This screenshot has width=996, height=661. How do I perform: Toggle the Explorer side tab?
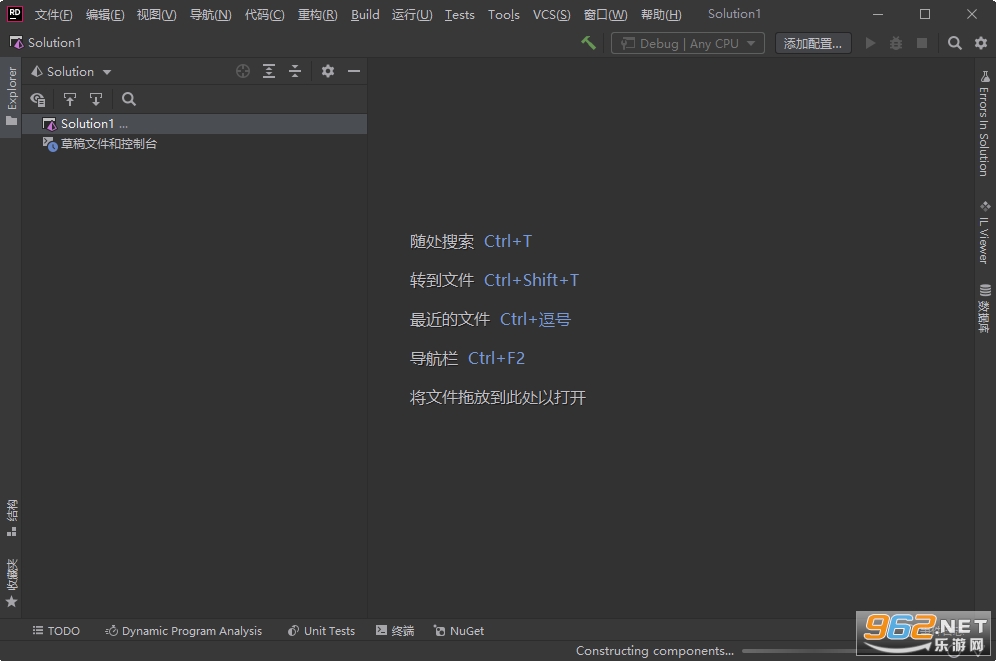coord(11,96)
